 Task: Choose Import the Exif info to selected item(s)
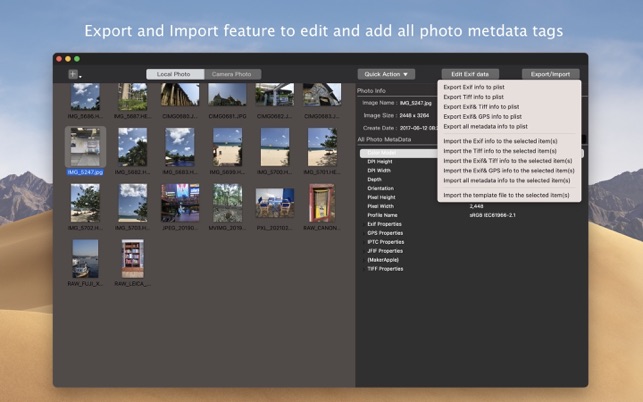[x=500, y=141]
